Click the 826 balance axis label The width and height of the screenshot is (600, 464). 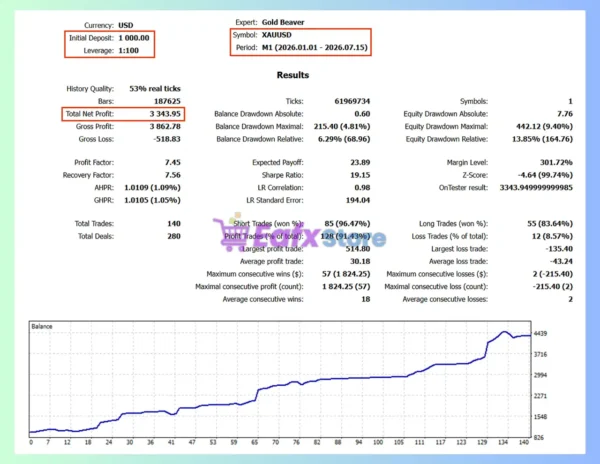[538, 438]
